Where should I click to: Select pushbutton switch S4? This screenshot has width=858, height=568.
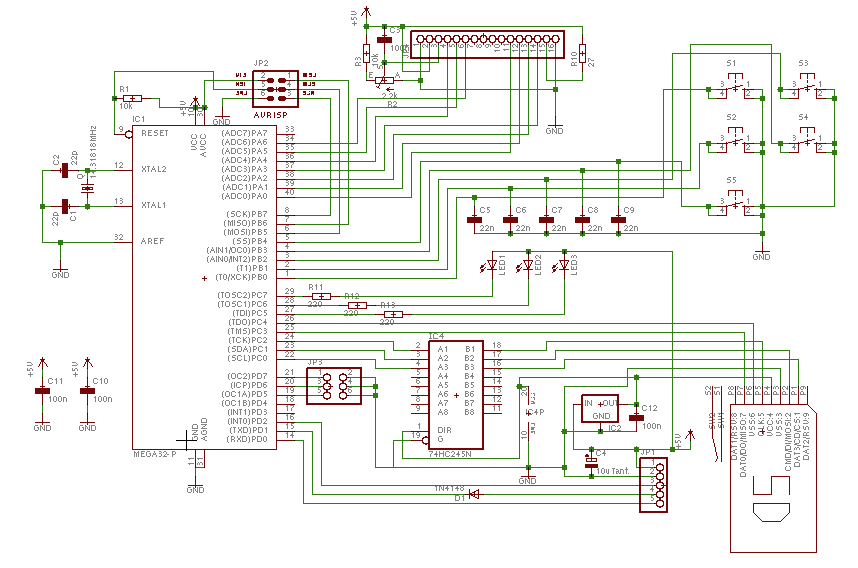pos(808,143)
